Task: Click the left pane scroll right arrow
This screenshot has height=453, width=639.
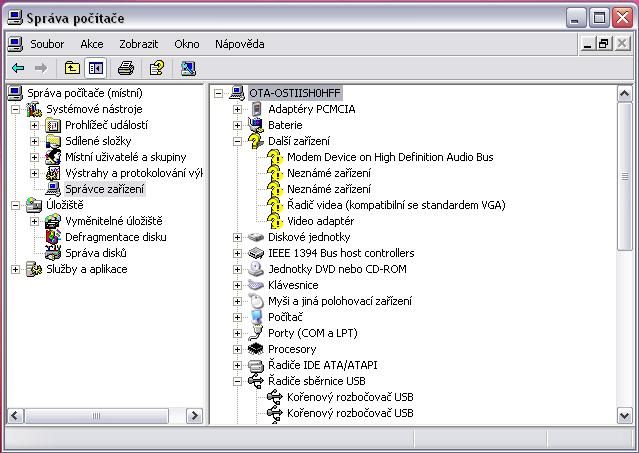Action: click(x=194, y=416)
